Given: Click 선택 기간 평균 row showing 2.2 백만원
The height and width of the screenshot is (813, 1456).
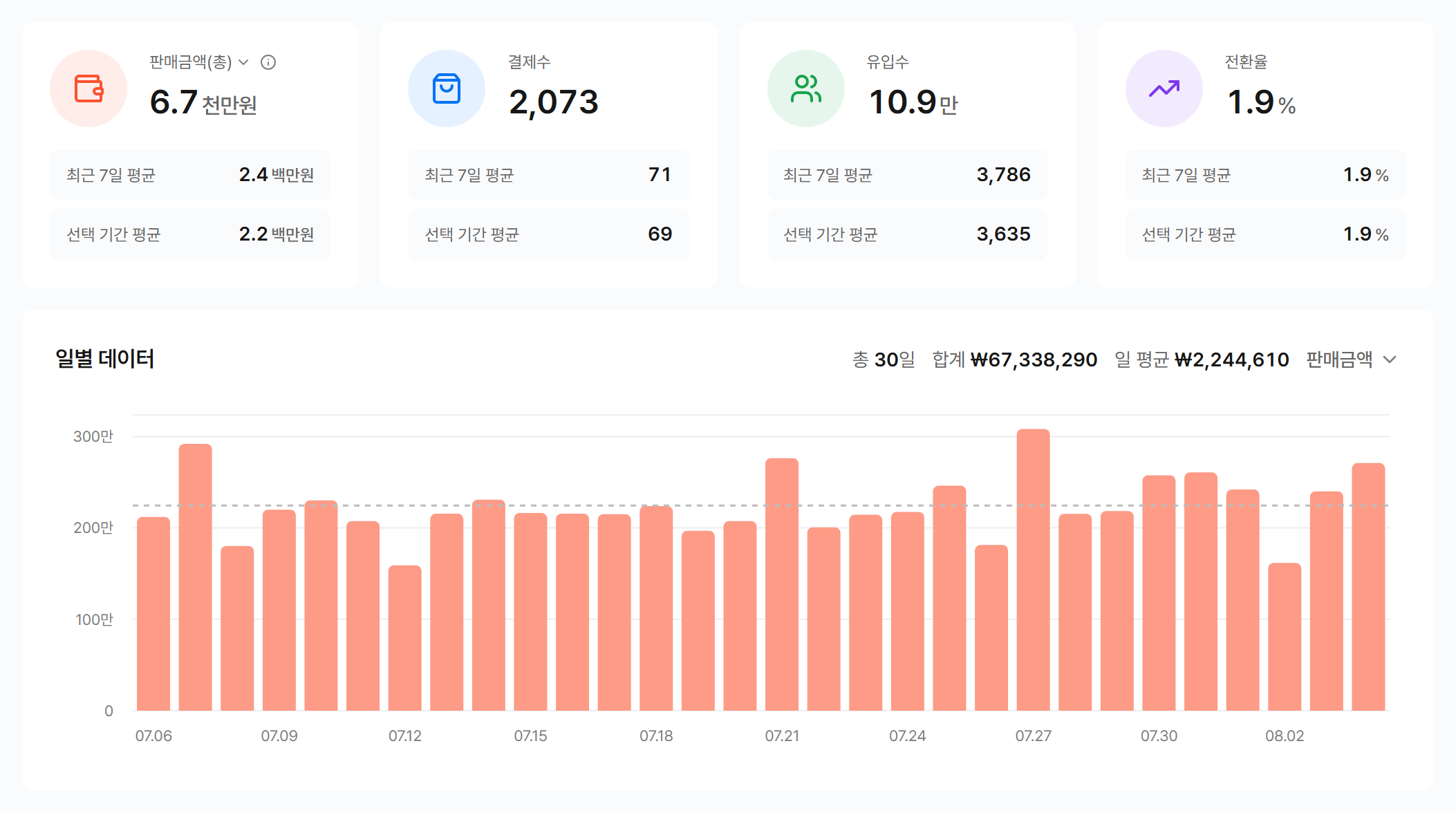Looking at the screenshot, I should tap(190, 234).
